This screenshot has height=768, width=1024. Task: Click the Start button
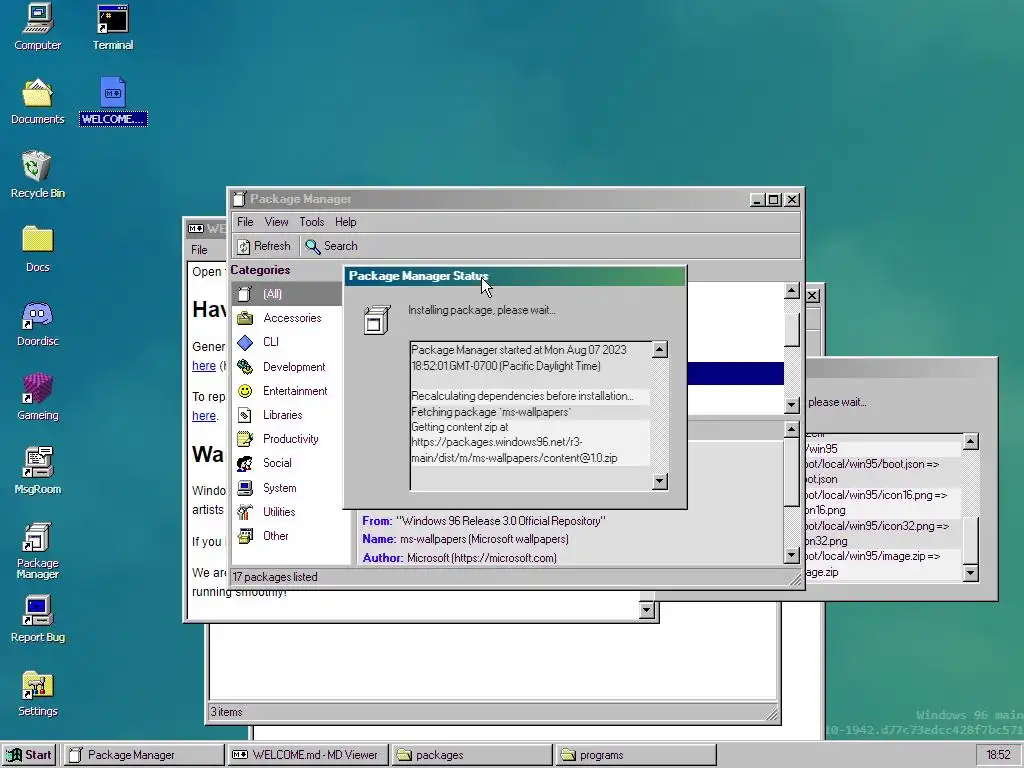29,755
